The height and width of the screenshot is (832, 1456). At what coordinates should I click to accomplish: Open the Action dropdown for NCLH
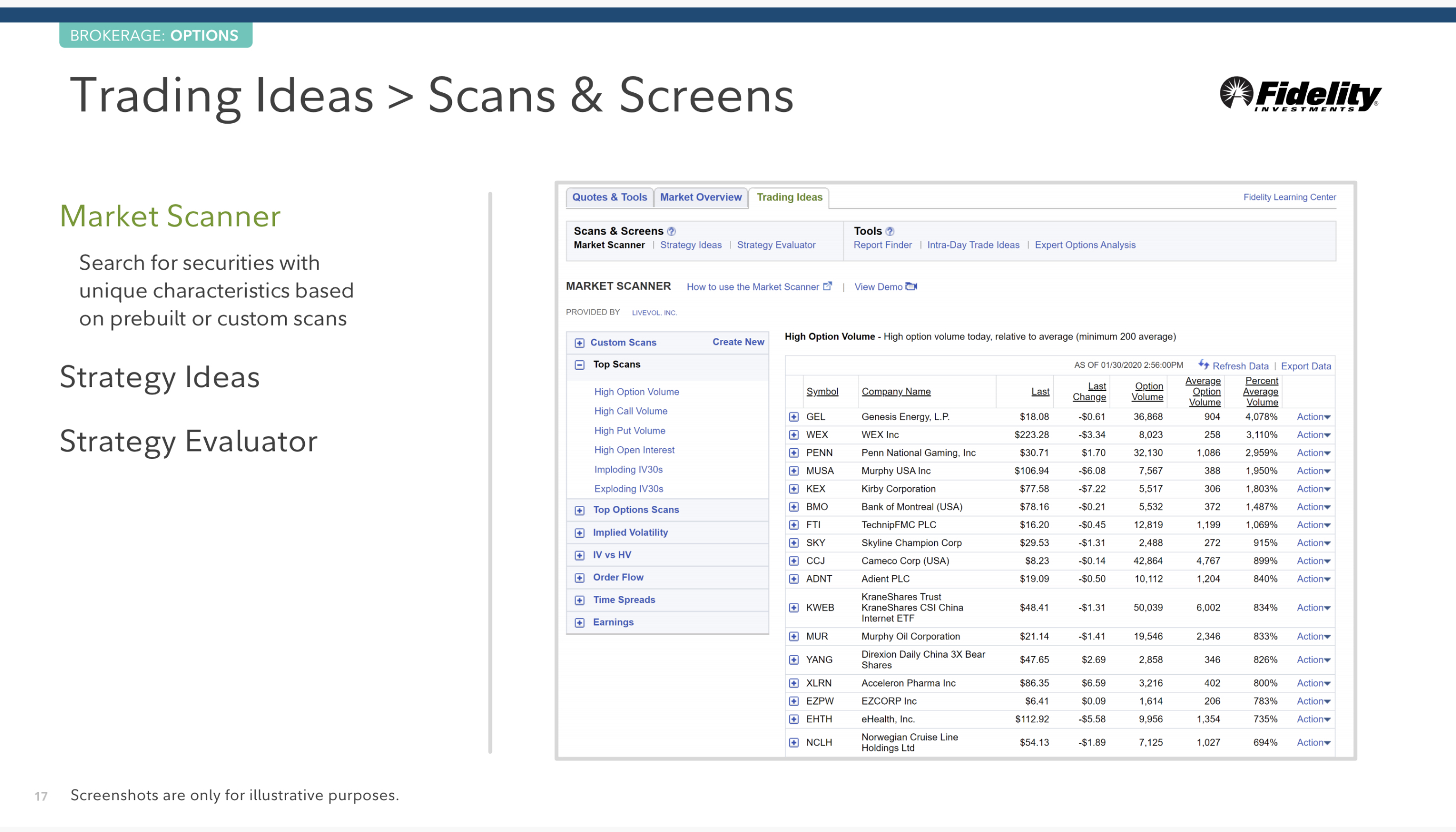tap(1313, 743)
